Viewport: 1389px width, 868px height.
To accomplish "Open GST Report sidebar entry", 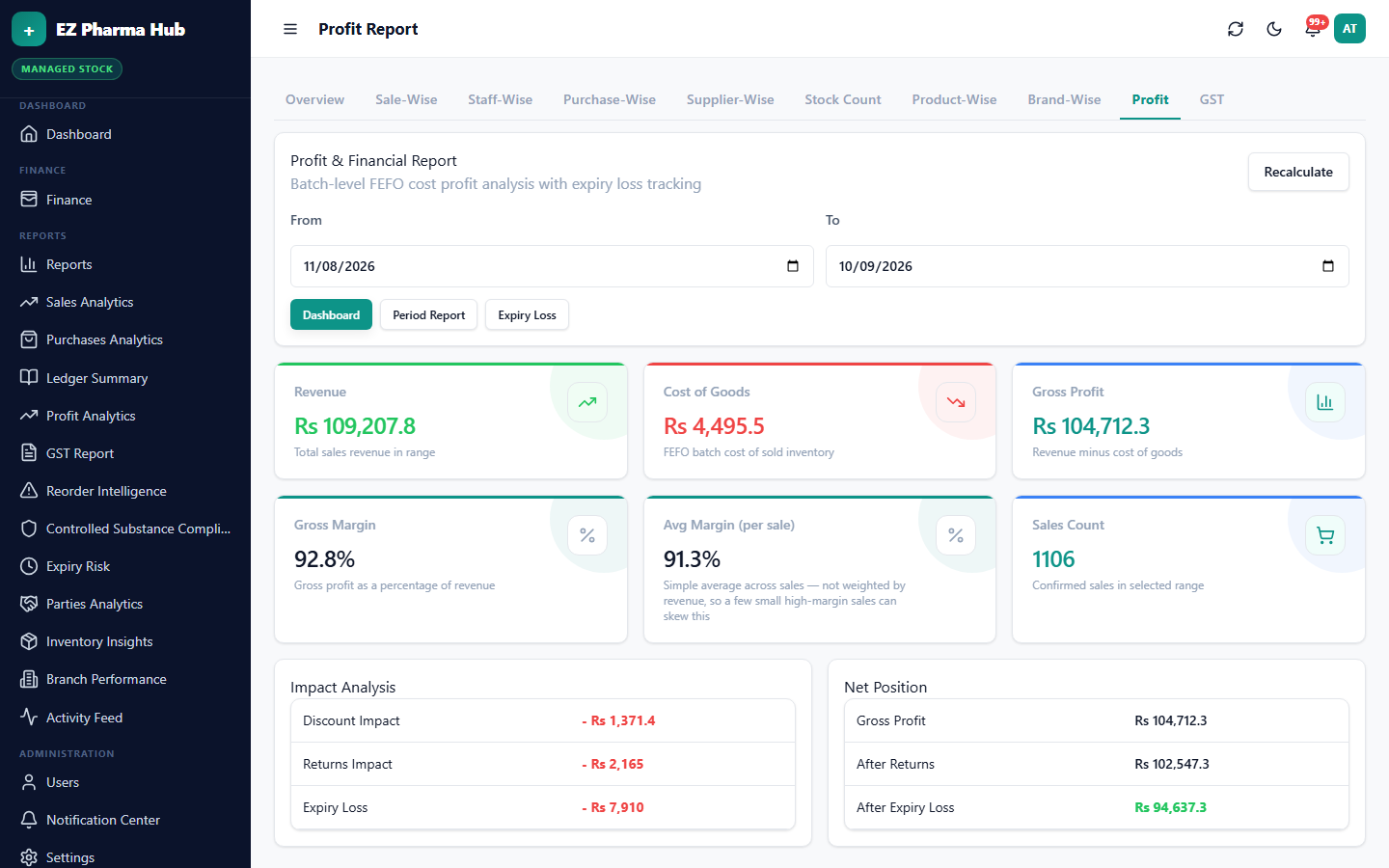I will (125, 453).
